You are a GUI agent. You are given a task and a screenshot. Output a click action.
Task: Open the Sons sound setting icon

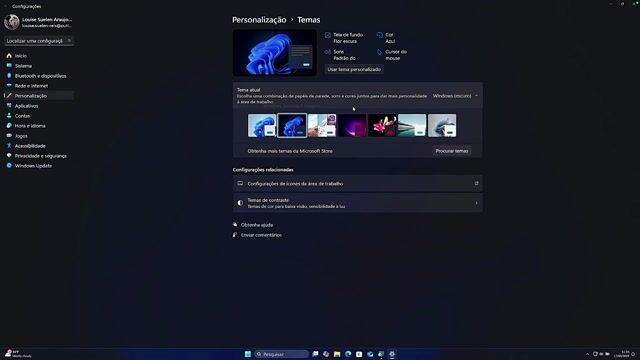(328, 52)
